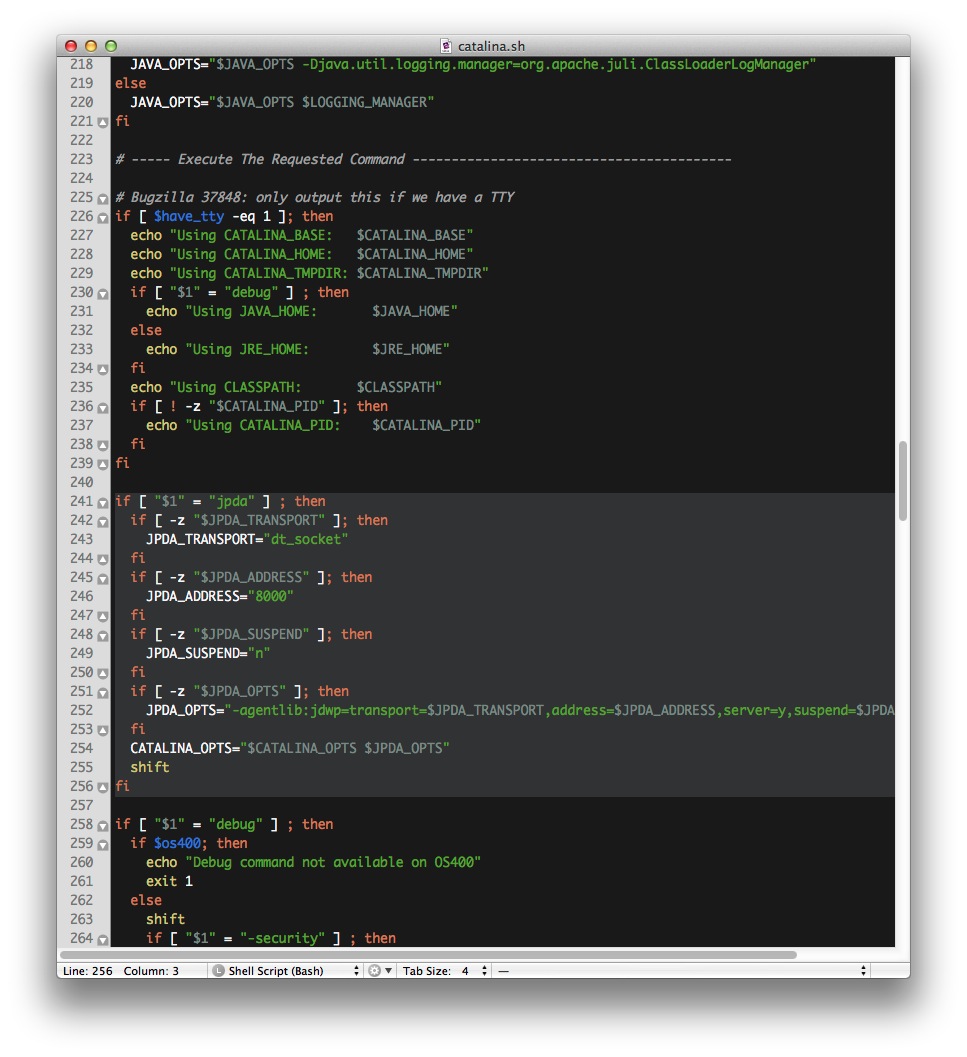Click the language icon beside Shell Script (Bash)

tap(218, 971)
